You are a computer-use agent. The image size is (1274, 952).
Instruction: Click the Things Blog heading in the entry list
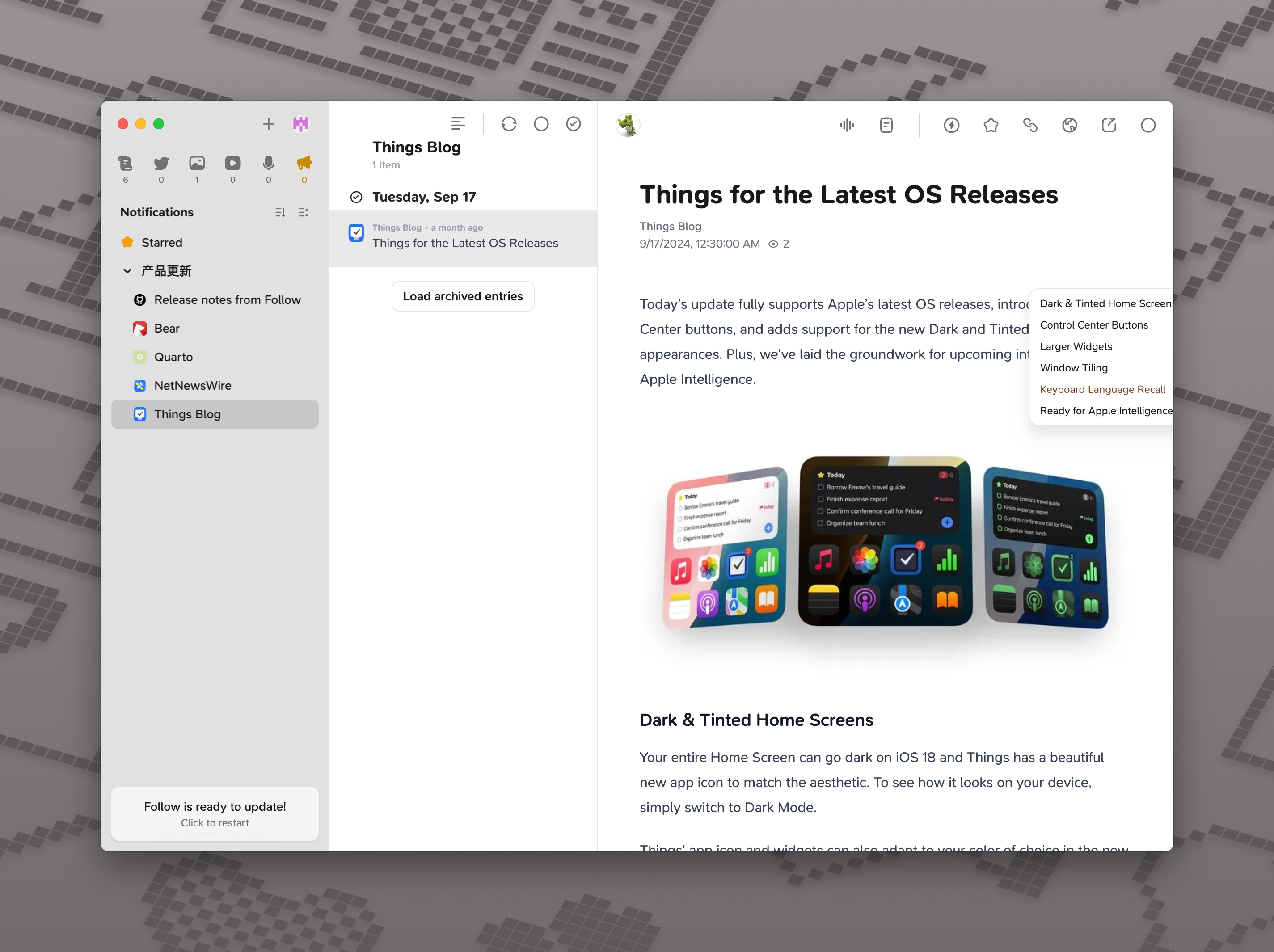[417, 147]
